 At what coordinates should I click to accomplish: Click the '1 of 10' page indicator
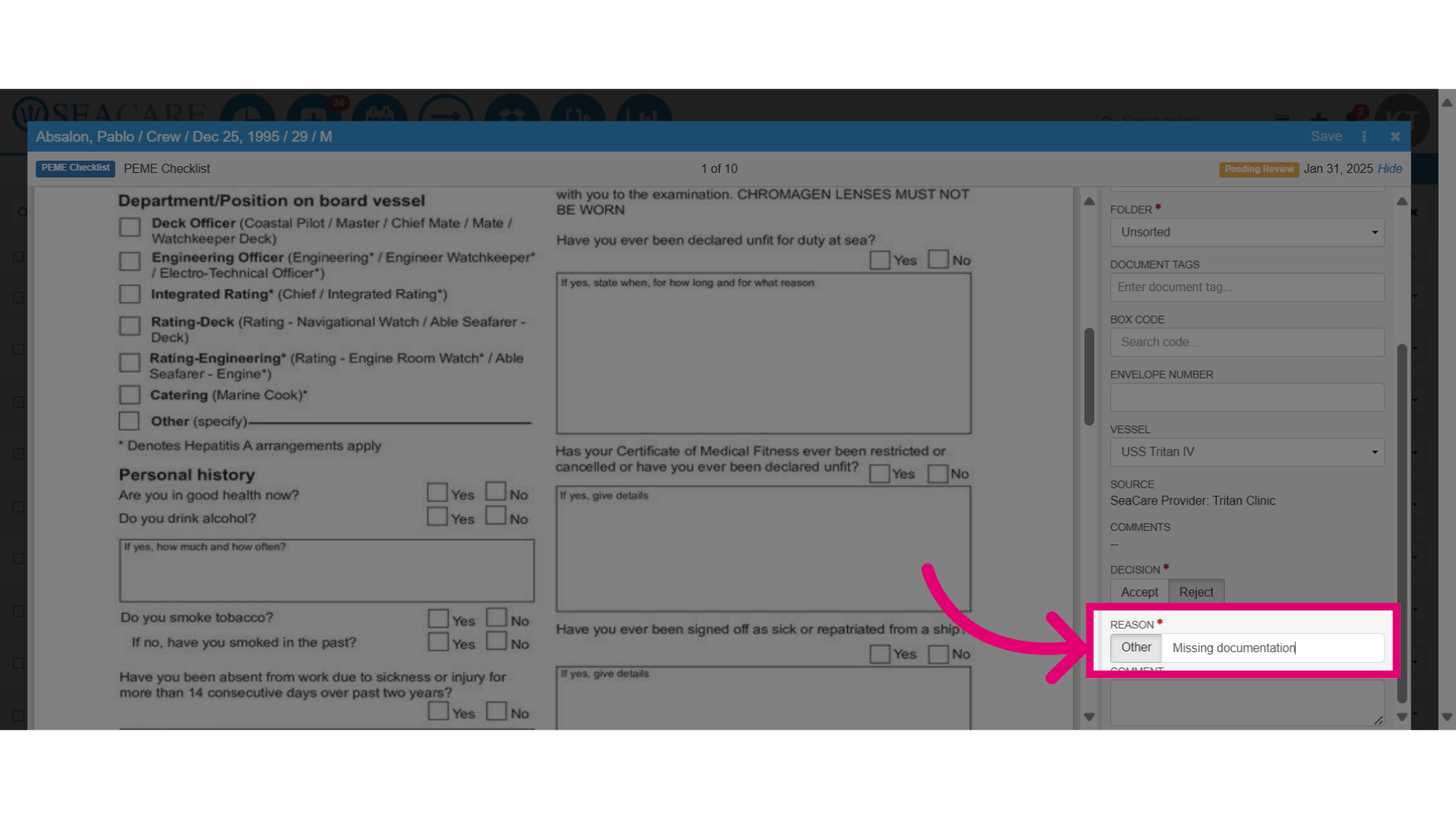click(719, 168)
